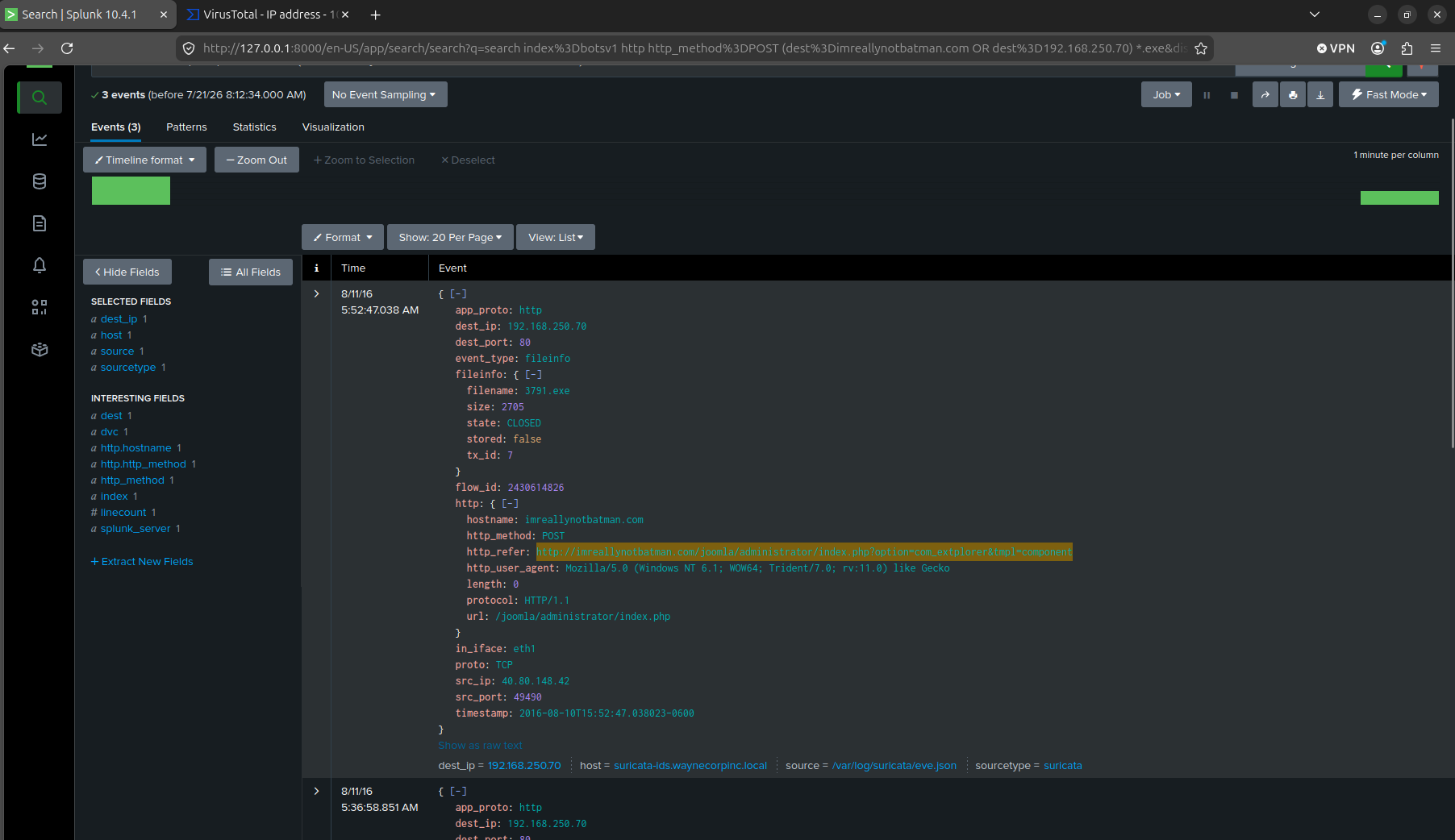Viewport: 1455px width, 840px height.
Task: Open the browser hamburger menu
Action: coord(1436,48)
